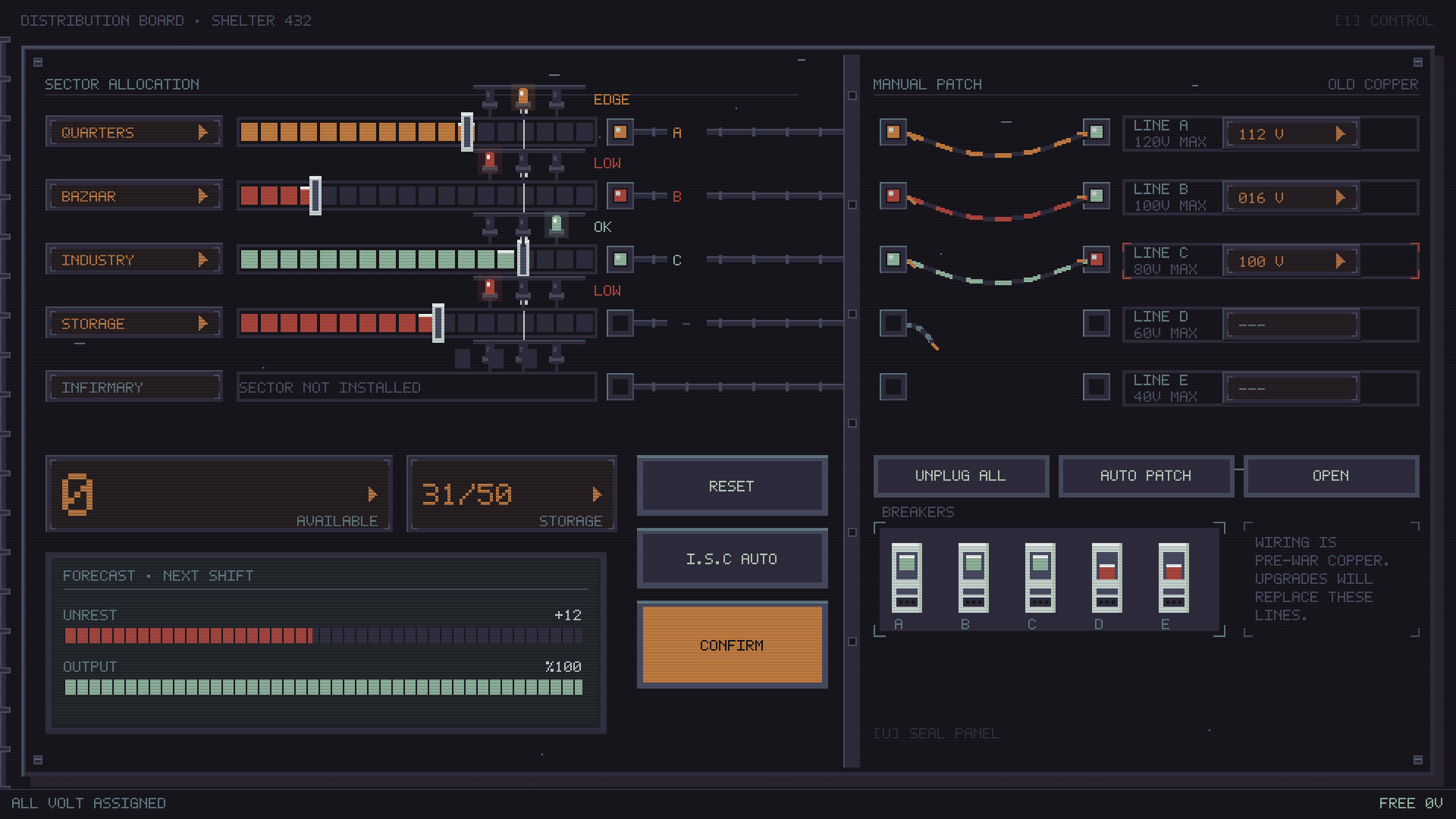This screenshot has height=819, width=1456.
Task: Click the empty Storage row output socket
Action: coord(620,324)
